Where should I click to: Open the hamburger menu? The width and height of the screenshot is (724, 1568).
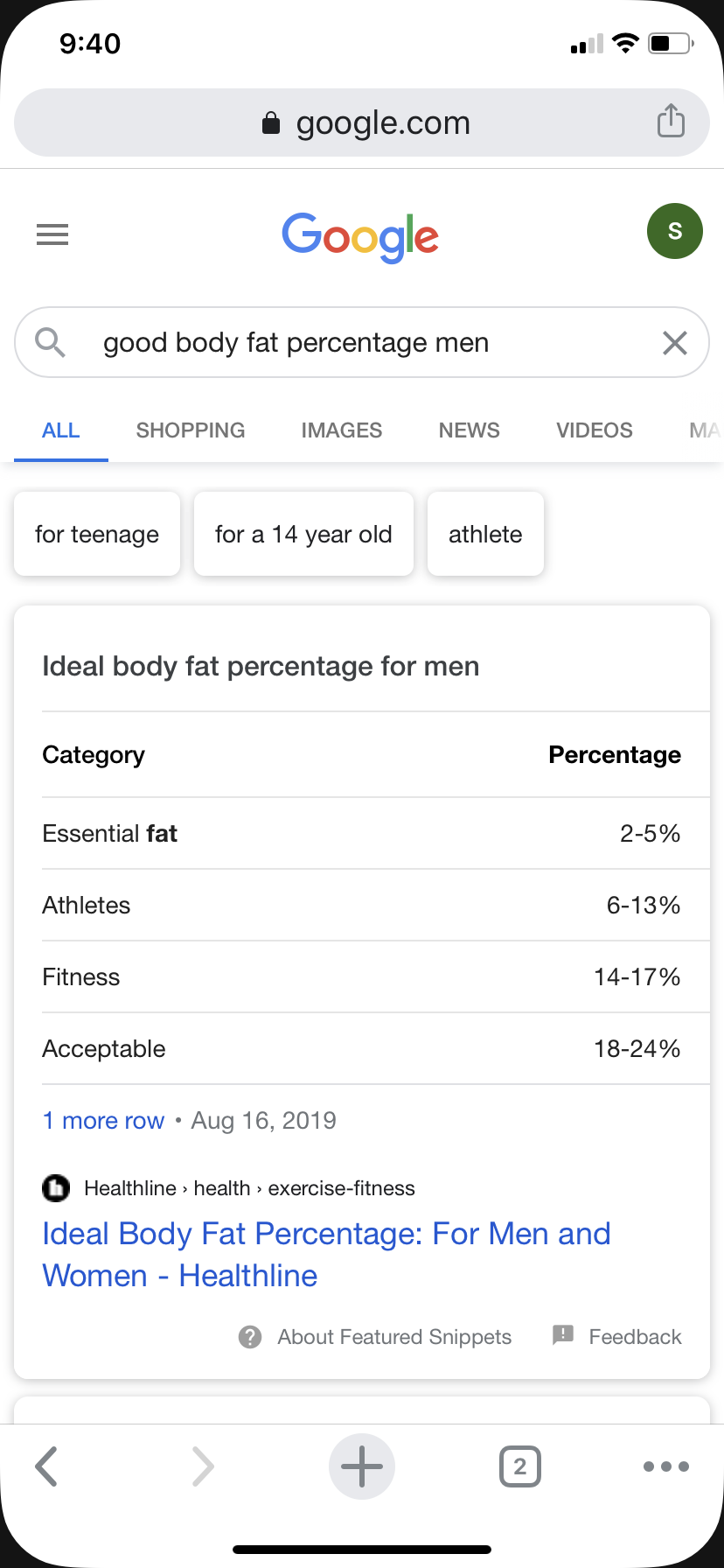pyautogui.click(x=52, y=234)
